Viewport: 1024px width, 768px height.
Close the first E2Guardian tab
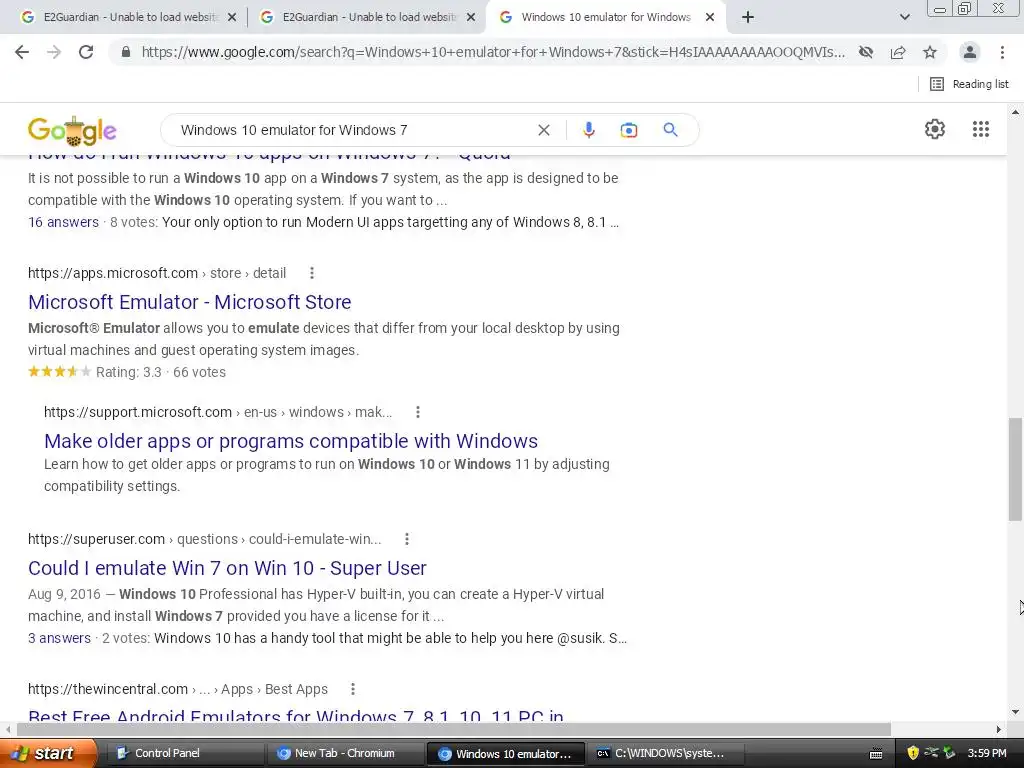[231, 18]
